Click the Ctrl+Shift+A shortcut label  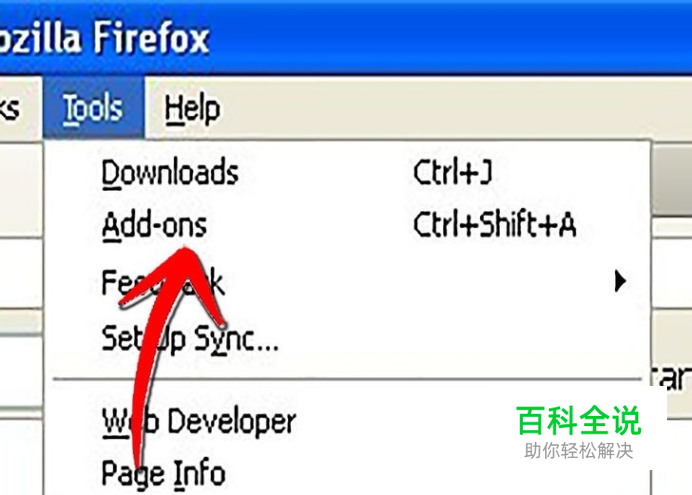click(495, 225)
